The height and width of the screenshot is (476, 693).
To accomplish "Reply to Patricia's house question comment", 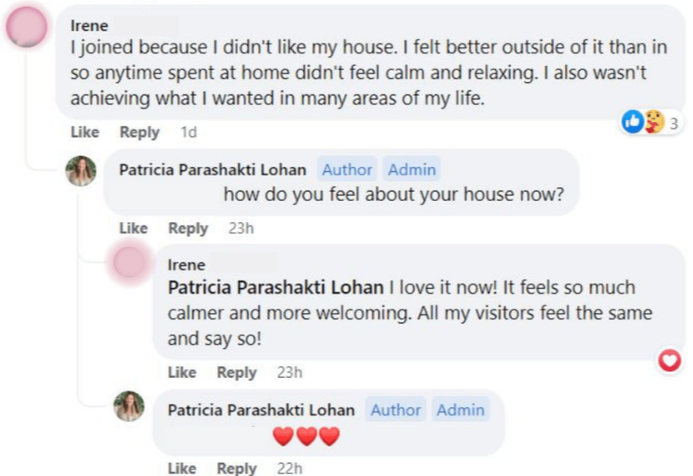I will click(188, 228).
